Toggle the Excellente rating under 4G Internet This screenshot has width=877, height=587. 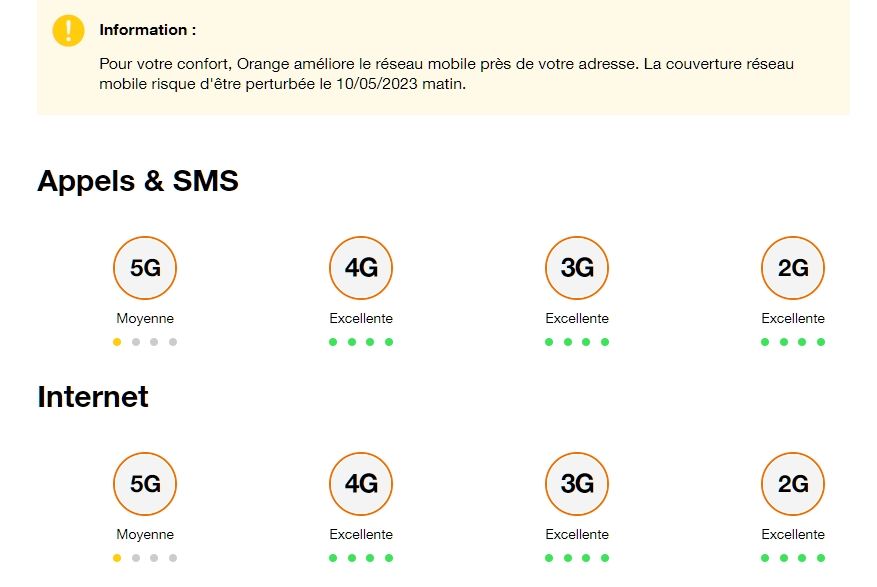(x=360, y=534)
